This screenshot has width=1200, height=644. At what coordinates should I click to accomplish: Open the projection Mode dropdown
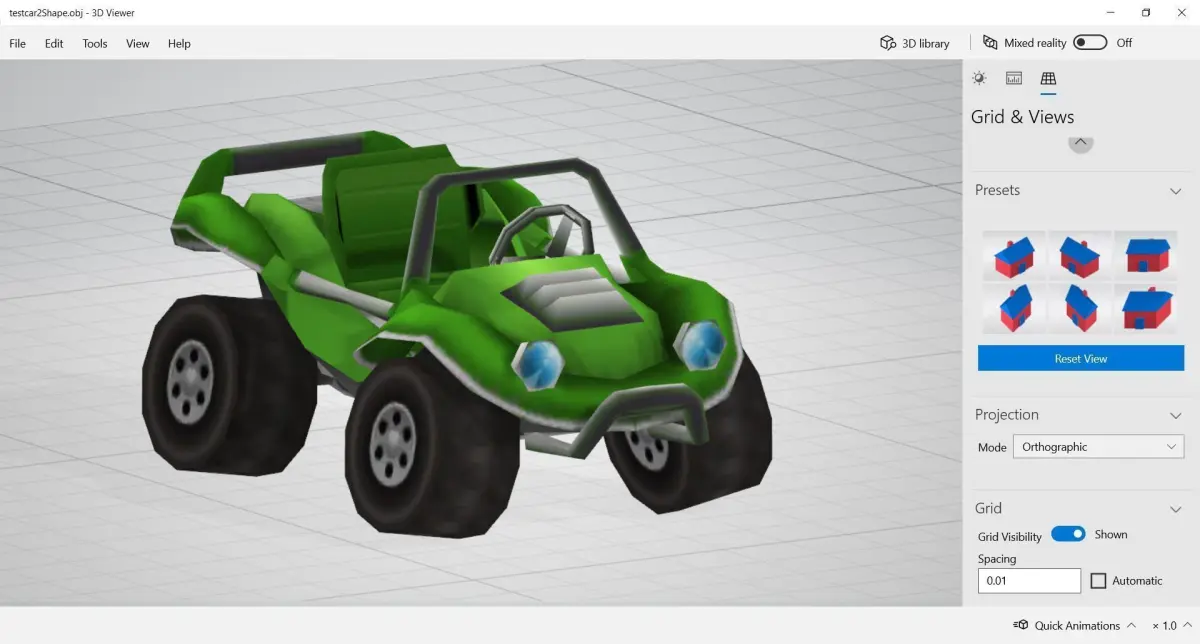tap(1098, 447)
